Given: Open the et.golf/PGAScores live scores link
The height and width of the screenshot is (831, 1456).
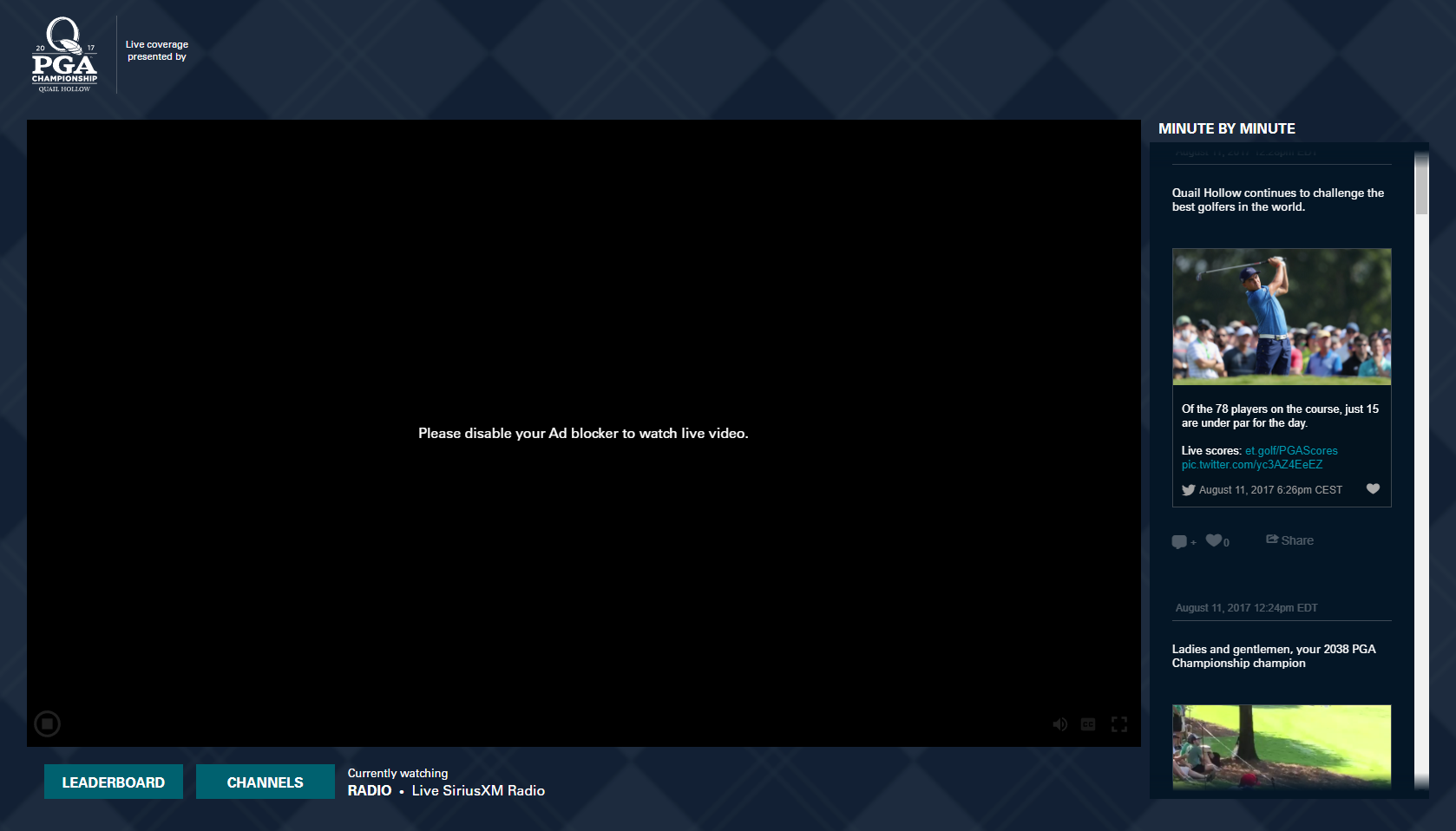Looking at the screenshot, I should (x=1291, y=450).
